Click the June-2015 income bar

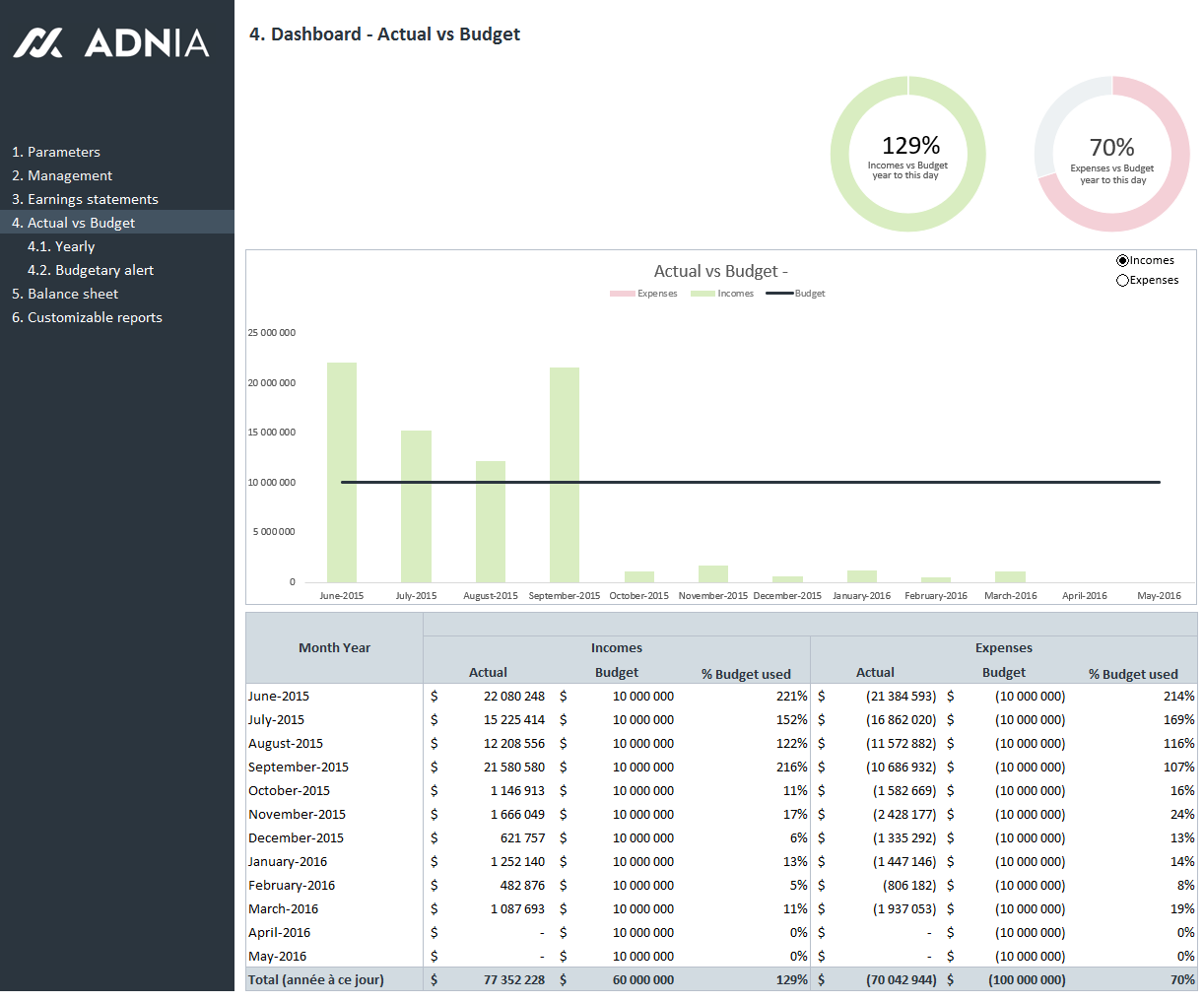tap(342, 473)
